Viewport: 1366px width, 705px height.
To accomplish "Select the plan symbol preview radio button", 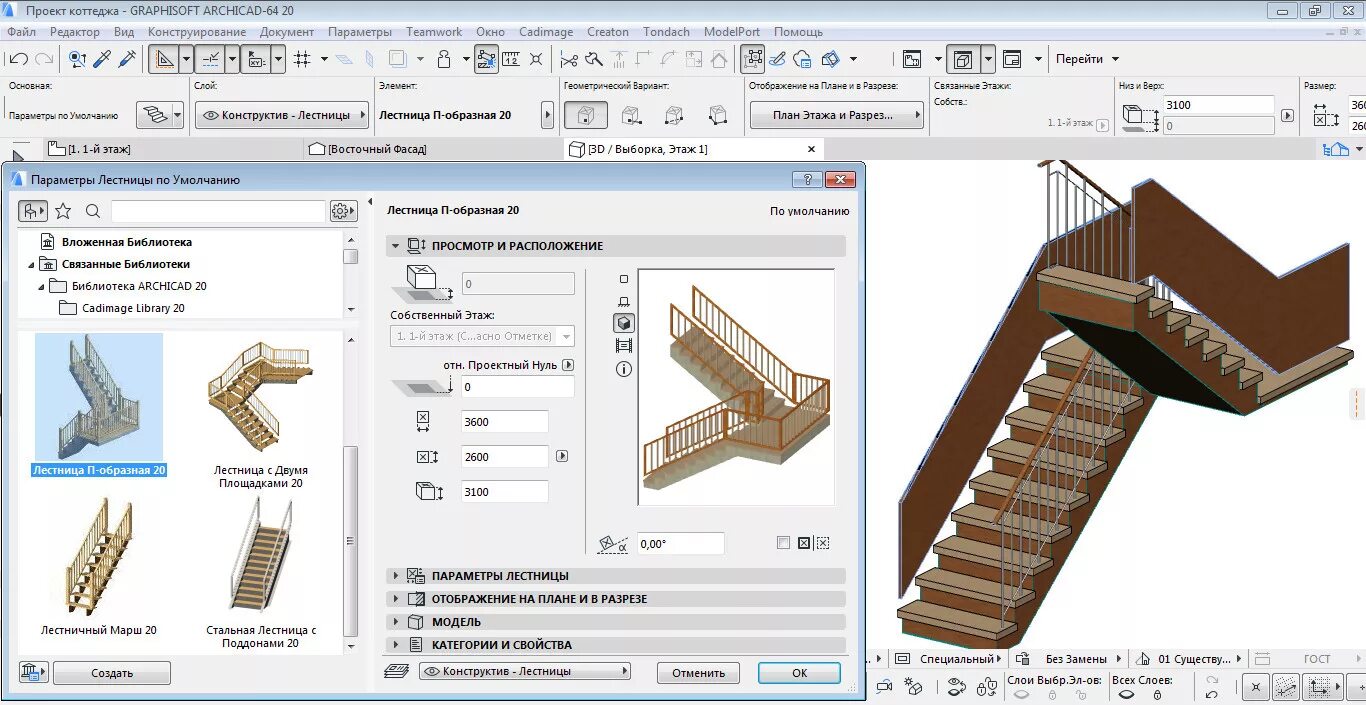I will 624,280.
